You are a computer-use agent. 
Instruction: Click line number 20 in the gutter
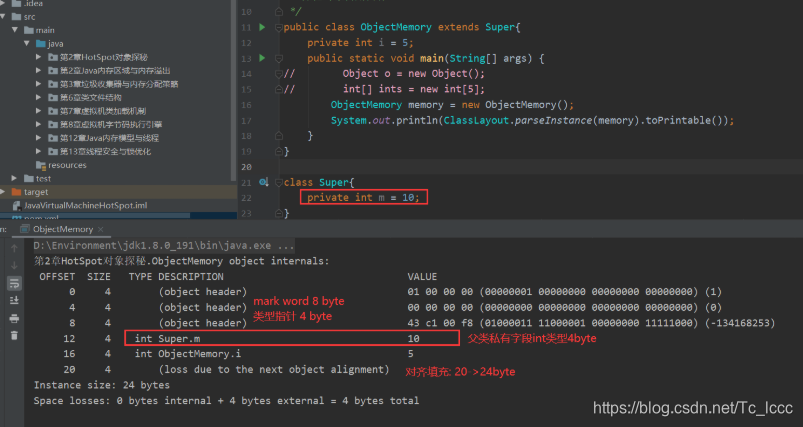point(246,167)
